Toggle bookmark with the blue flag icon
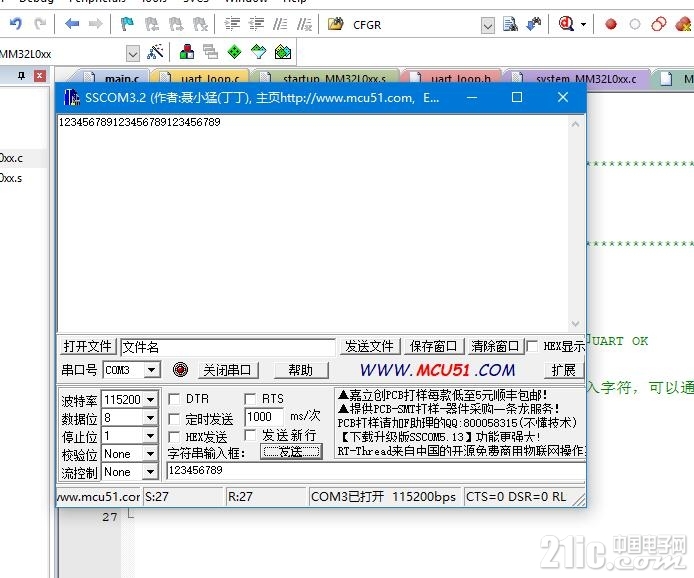Image resolution: width=694 pixels, height=578 pixels. [127, 24]
